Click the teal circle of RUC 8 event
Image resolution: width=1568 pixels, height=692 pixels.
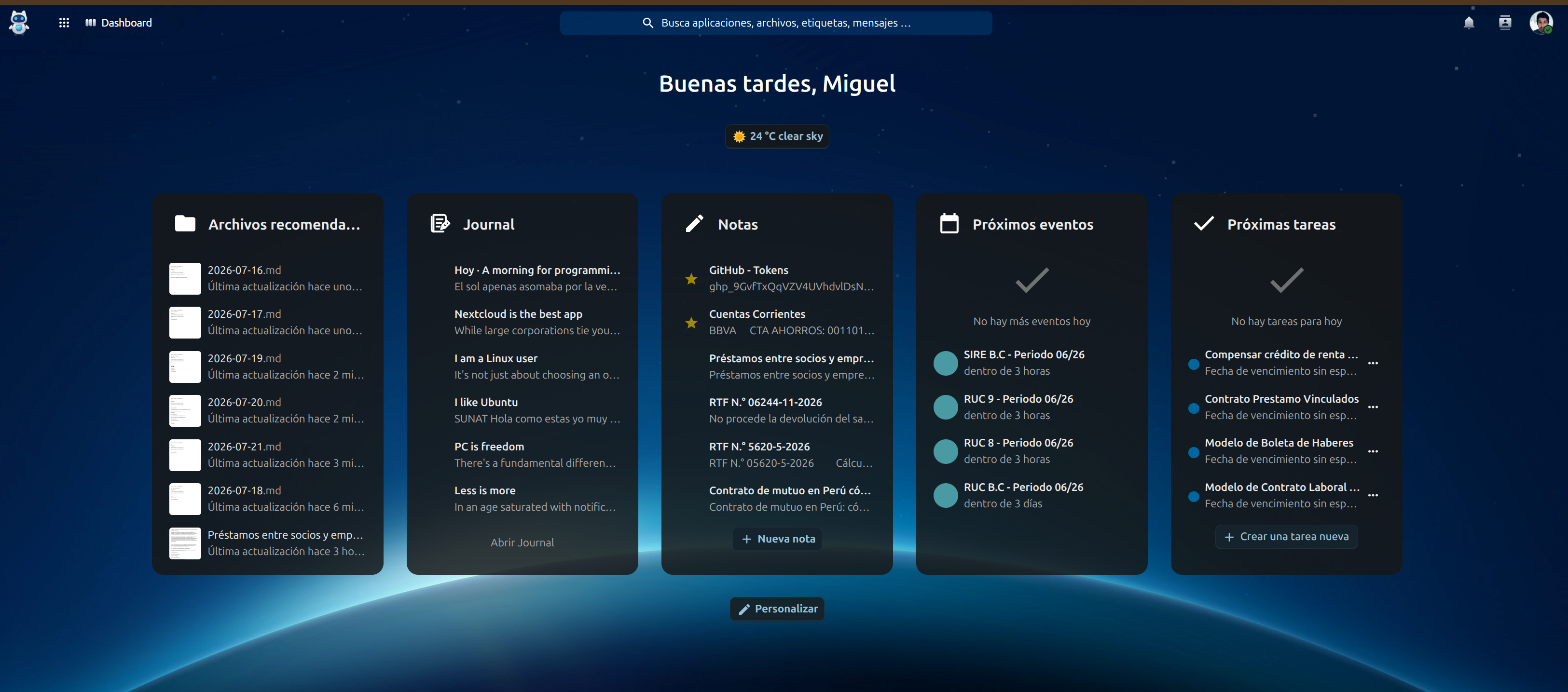(x=946, y=451)
